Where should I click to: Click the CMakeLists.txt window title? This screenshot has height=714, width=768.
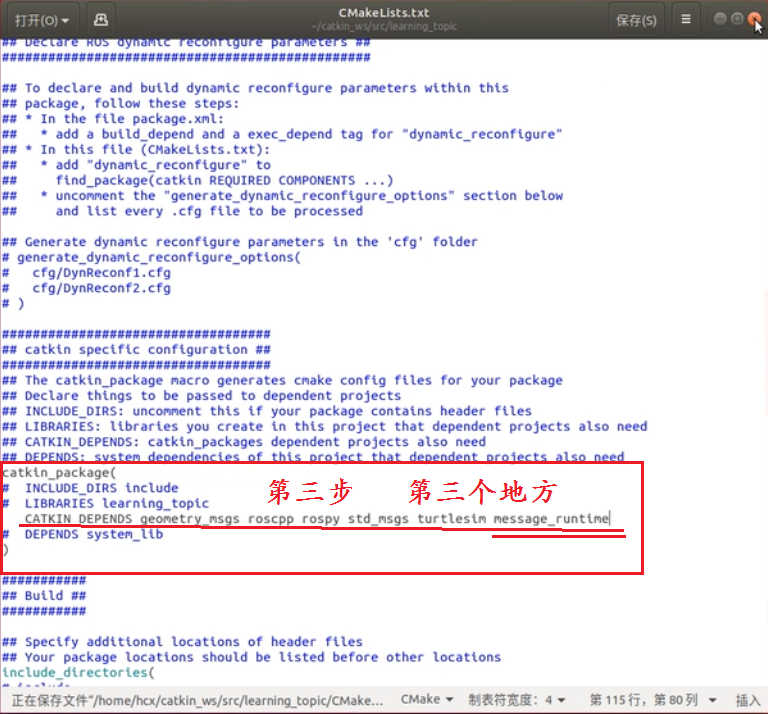pyautogui.click(x=384, y=13)
